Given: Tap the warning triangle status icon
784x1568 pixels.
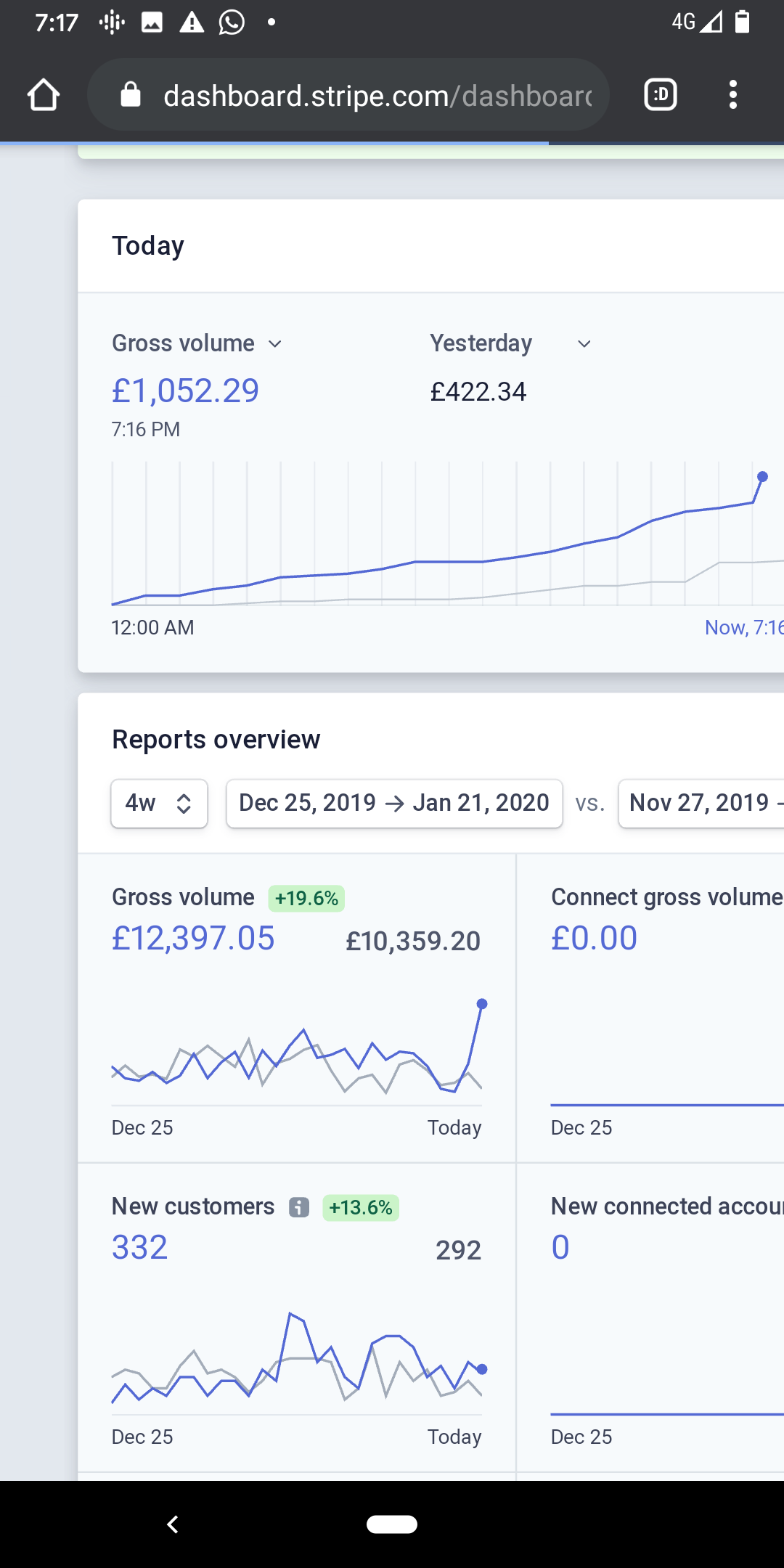Looking at the screenshot, I should (192, 23).
